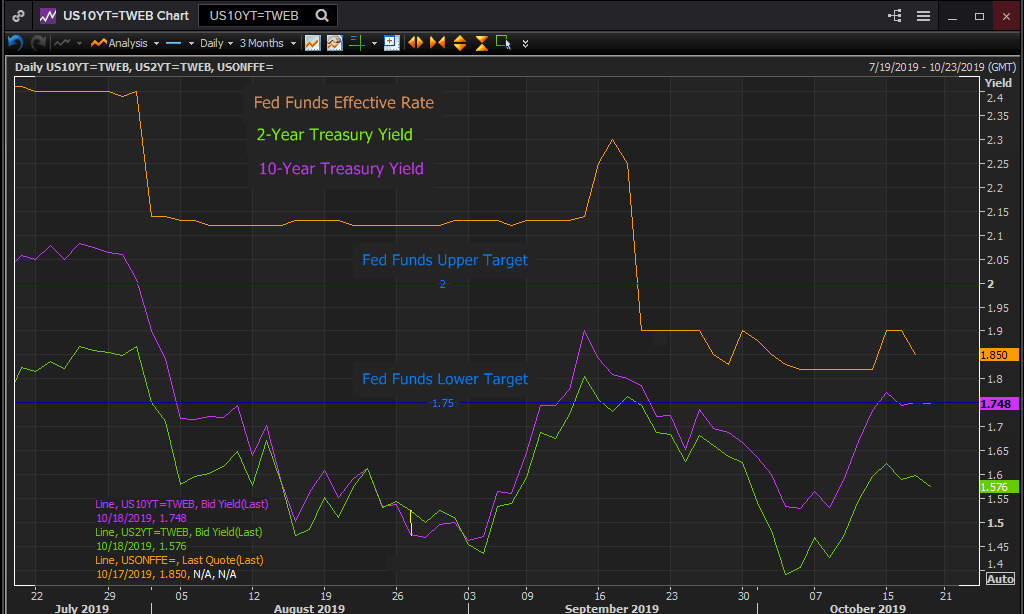
Task: Show more toolbar options via double chevron
Action: pos(525,43)
